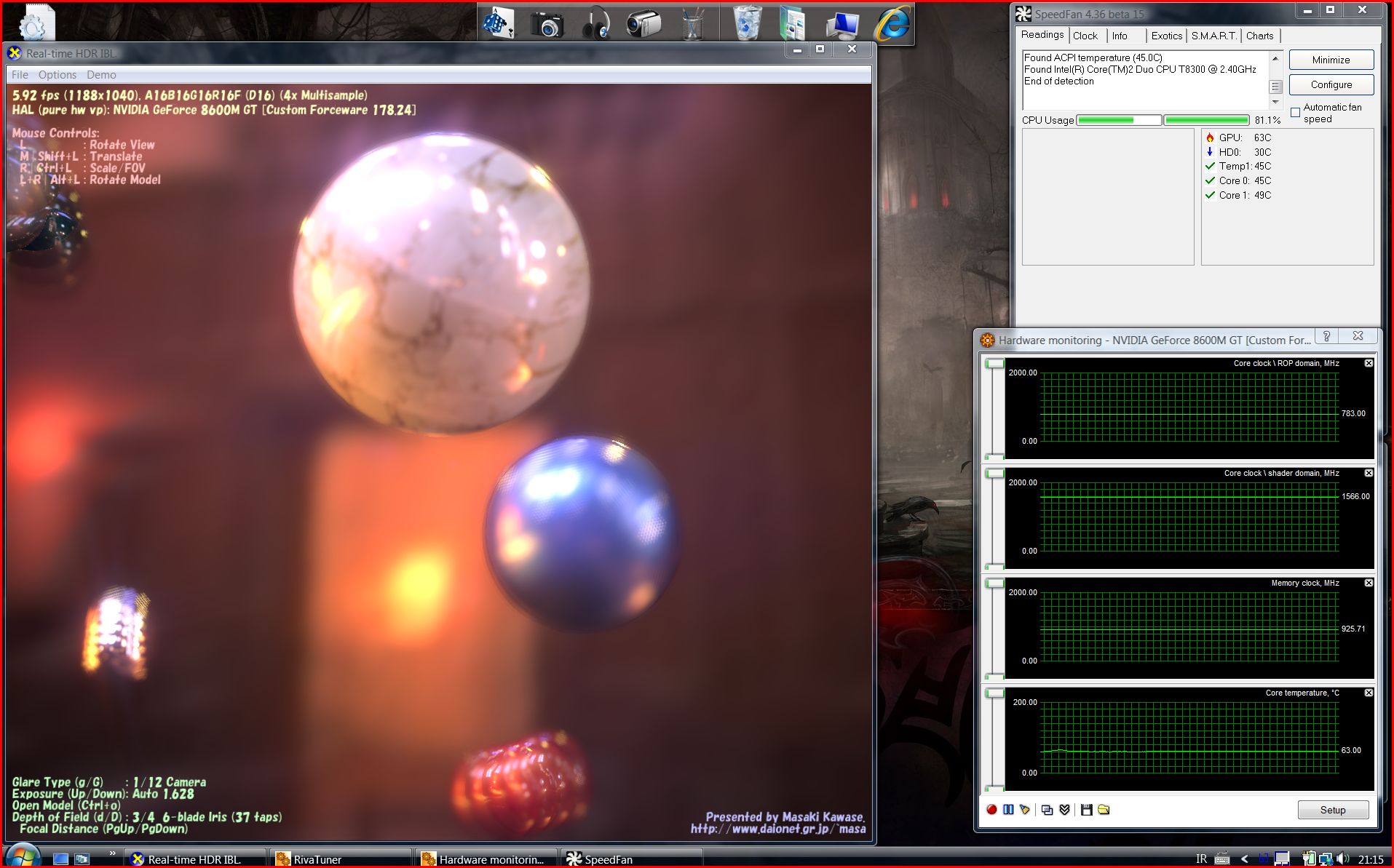Open help for Hardware monitoring window
This screenshot has width=1394, height=868.
point(1326,336)
